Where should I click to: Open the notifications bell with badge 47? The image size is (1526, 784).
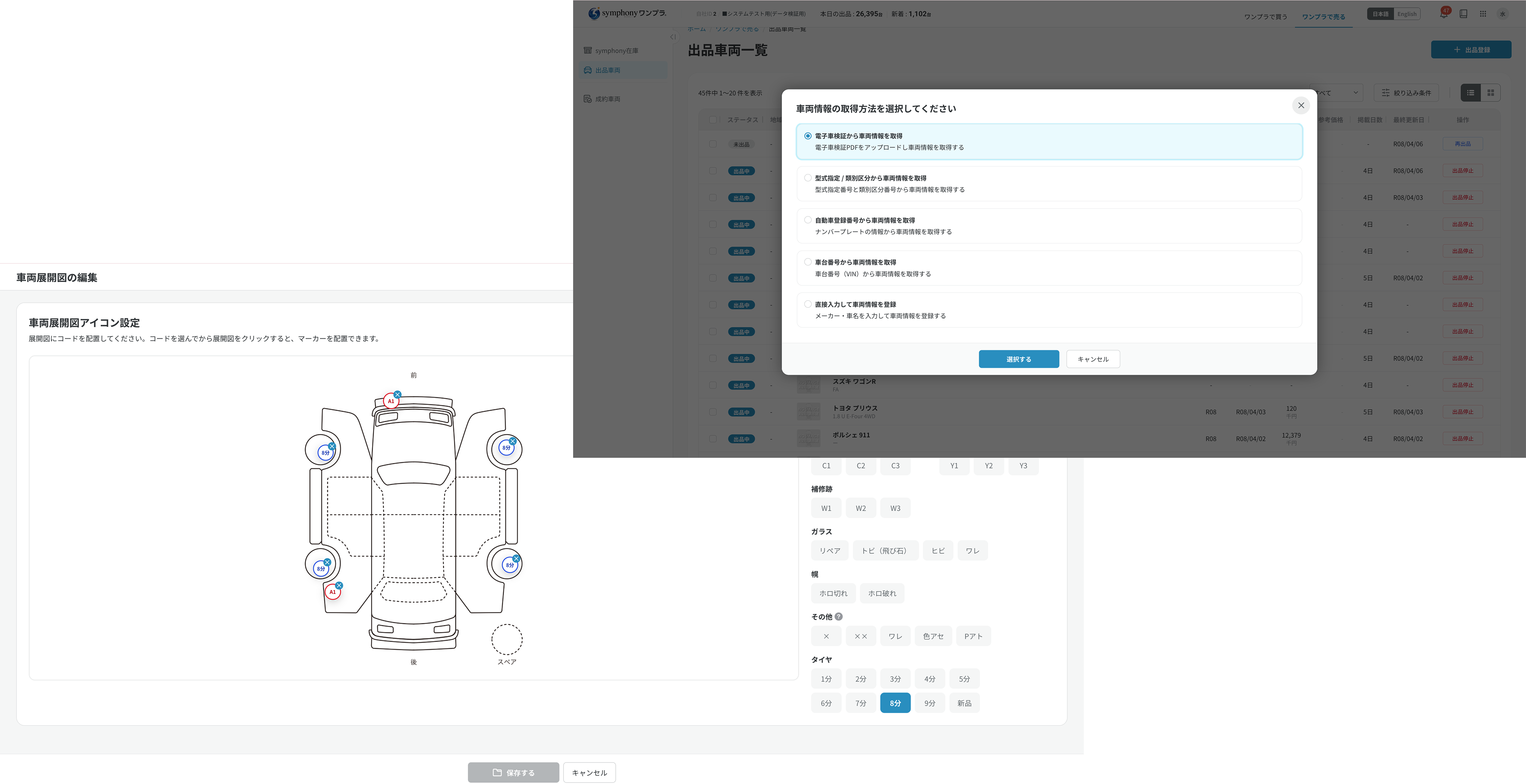click(x=1443, y=14)
